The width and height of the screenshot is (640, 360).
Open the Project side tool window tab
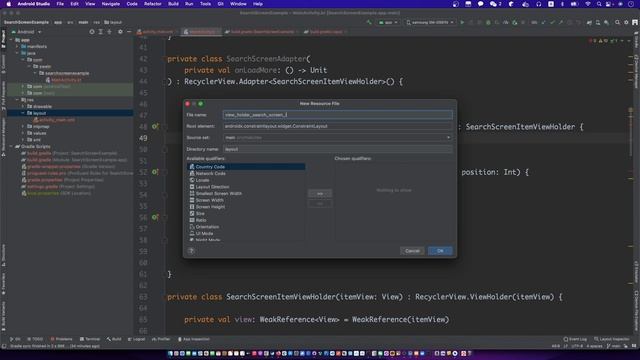pos(3,39)
